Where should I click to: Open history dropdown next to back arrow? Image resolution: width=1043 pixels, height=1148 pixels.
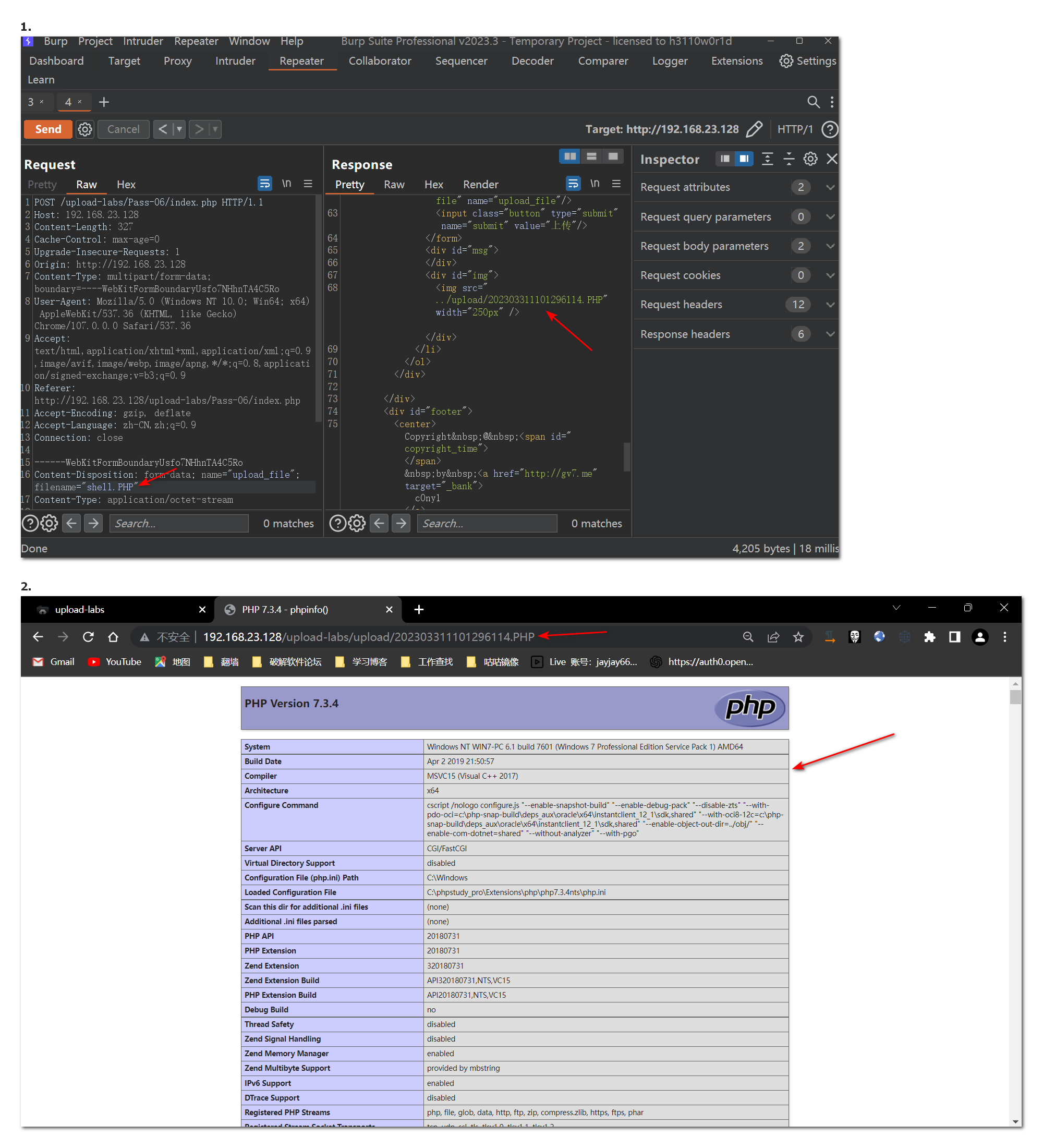coord(179,129)
